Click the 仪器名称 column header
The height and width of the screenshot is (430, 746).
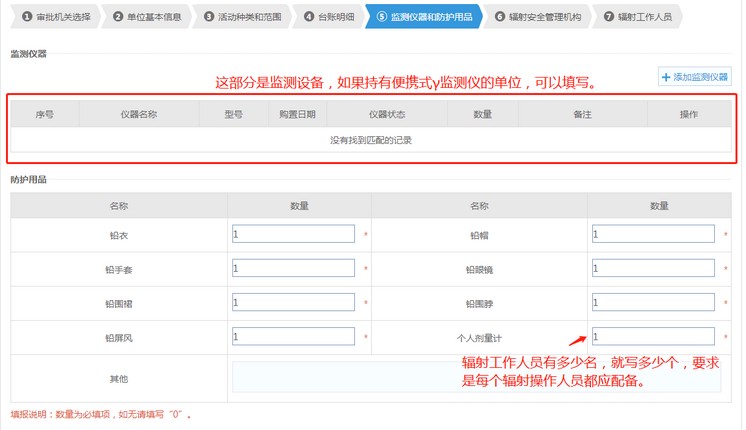pos(138,114)
